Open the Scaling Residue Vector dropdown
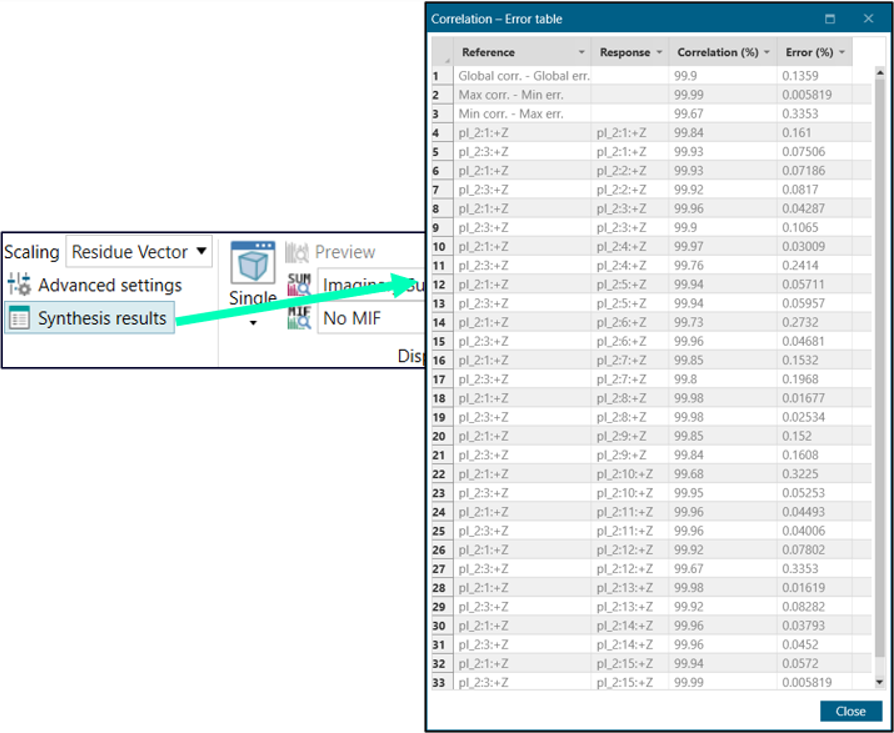Image resolution: width=894 pixels, height=733 pixels. (202, 251)
